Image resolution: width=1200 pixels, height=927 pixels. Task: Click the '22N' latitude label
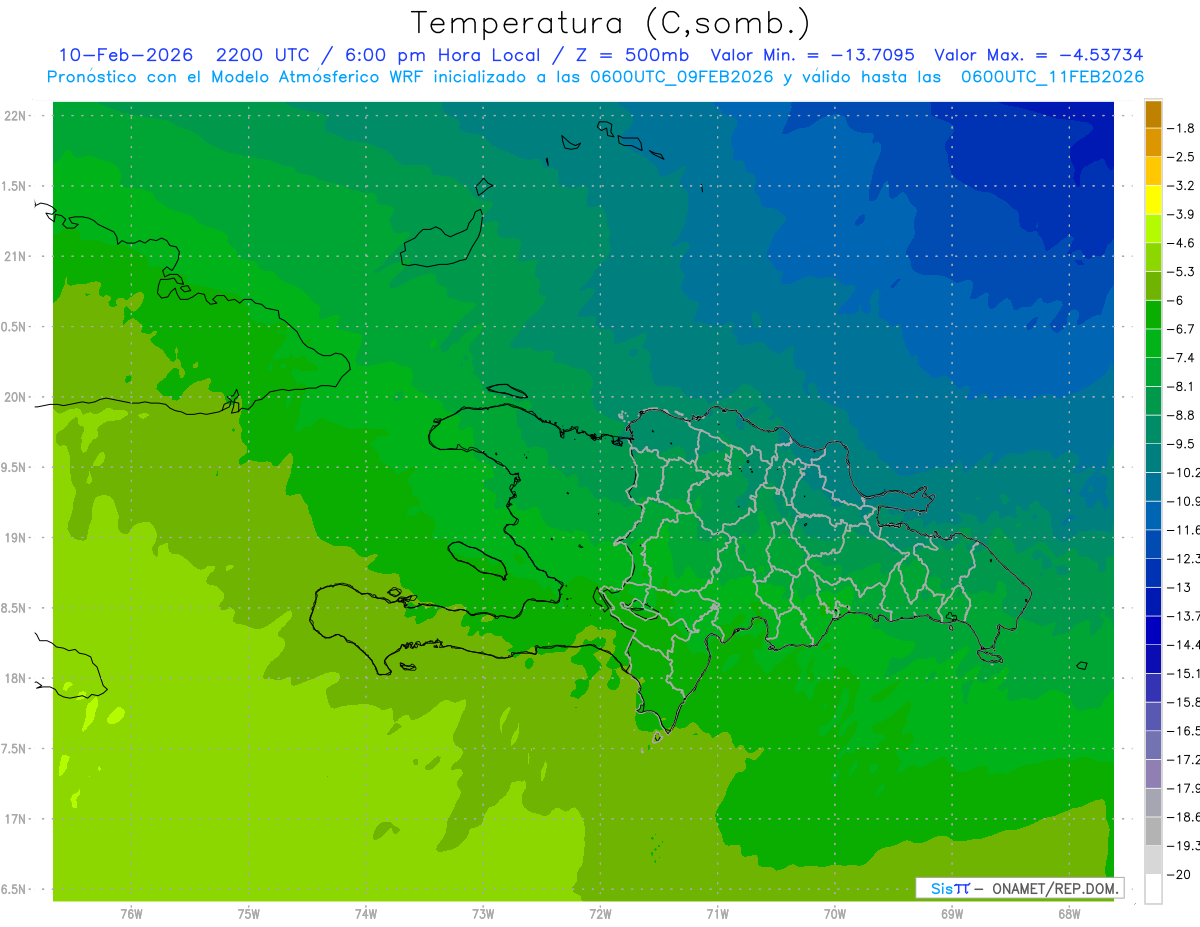(x=16, y=116)
